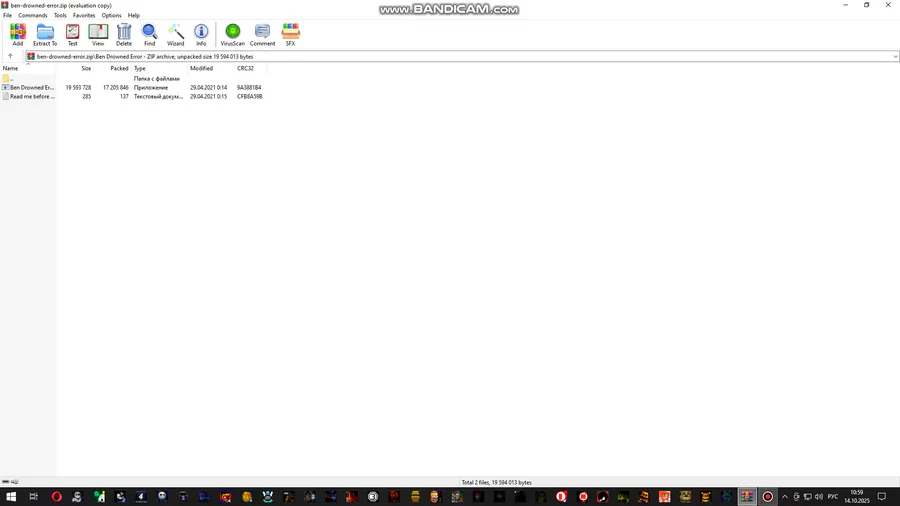Screen dimensions: 900x506
Task: Click the modified date 29.04.2021 0:15
Action: tap(208, 97)
